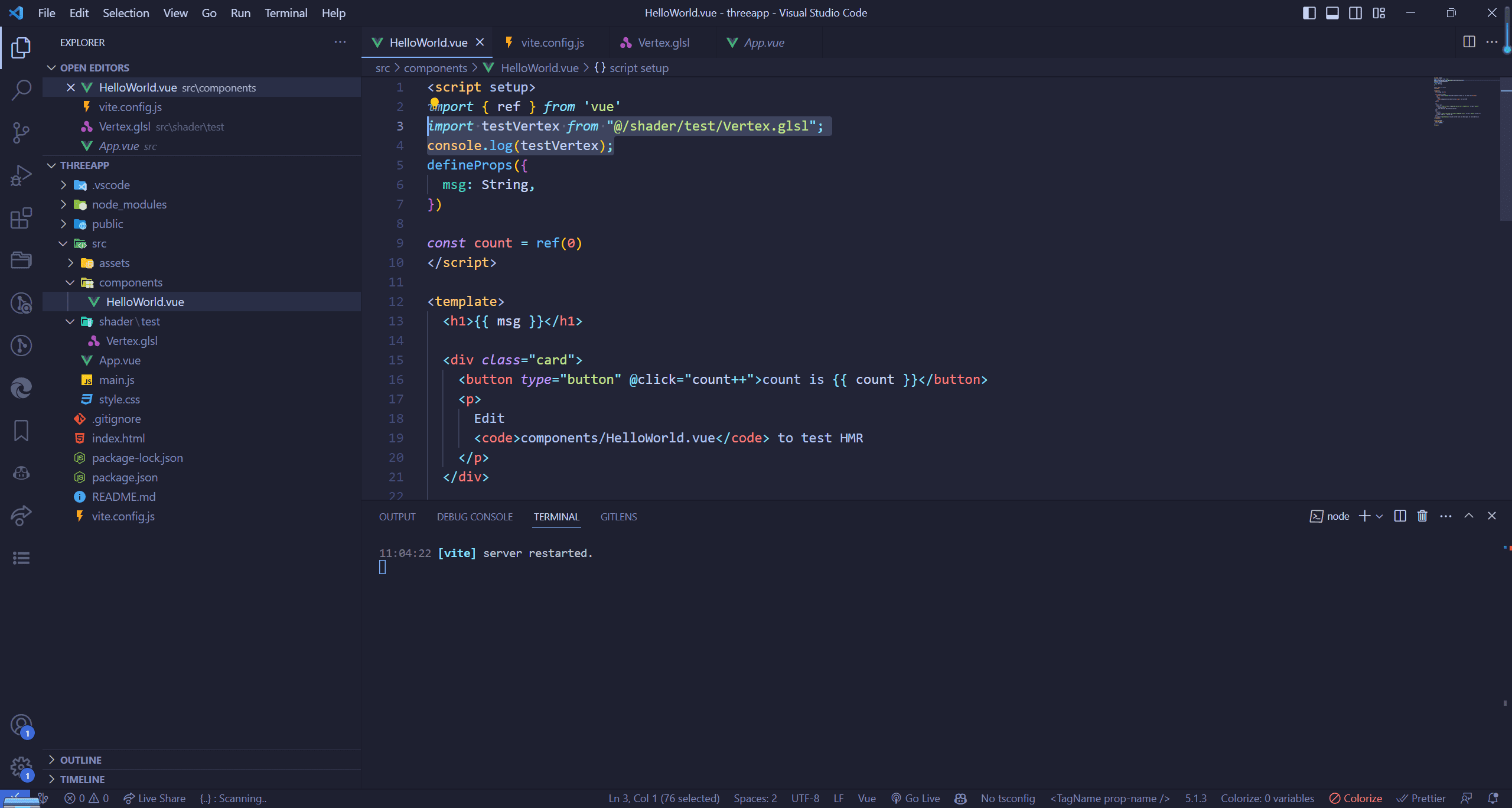1512x808 pixels.
Task: Change Spaces: 2 indentation setting
Action: [x=755, y=799]
